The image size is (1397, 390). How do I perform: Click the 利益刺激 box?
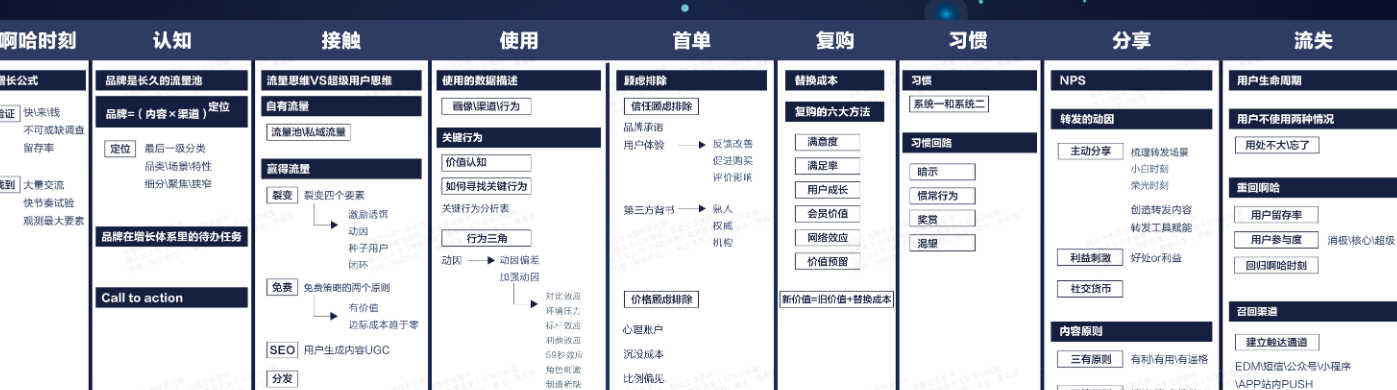coord(1090,258)
